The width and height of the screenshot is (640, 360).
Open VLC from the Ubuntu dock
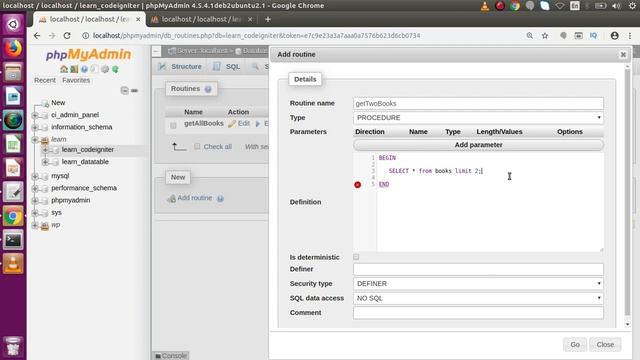click(13, 264)
